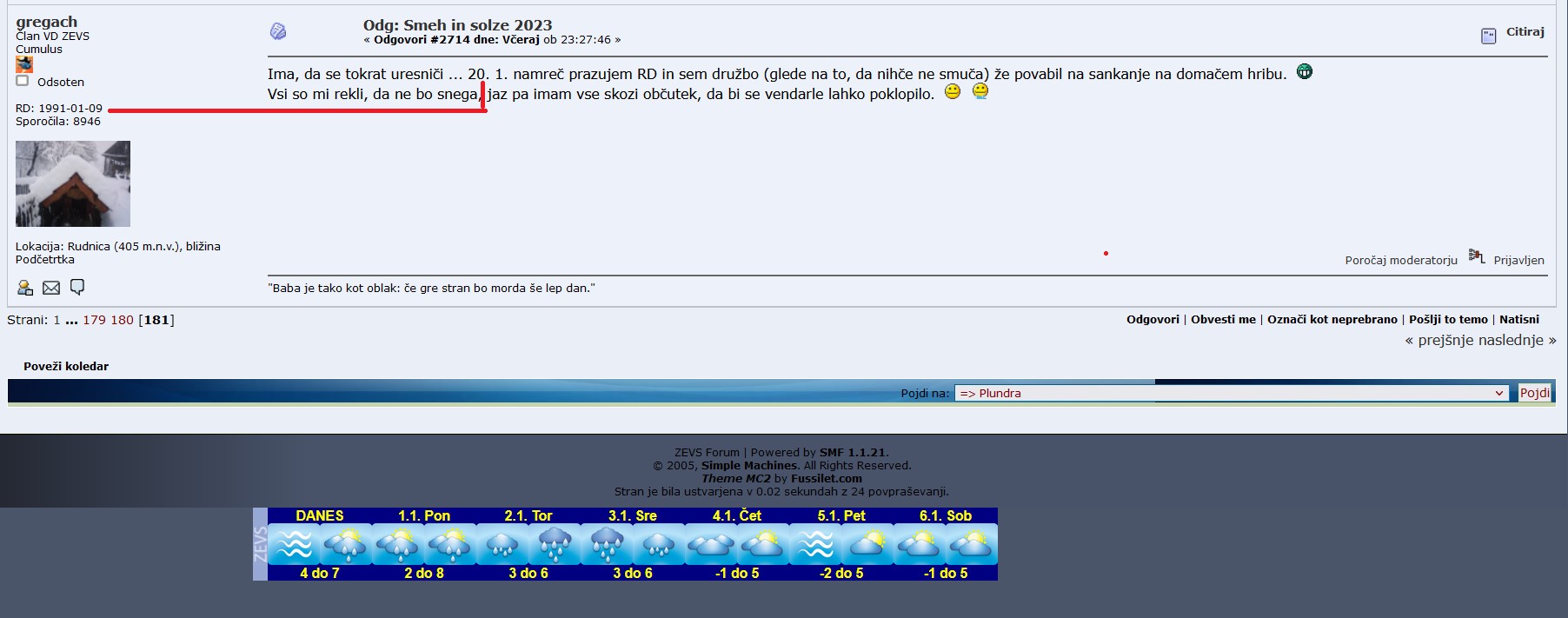Go to page 179 of the thread

tap(94, 320)
